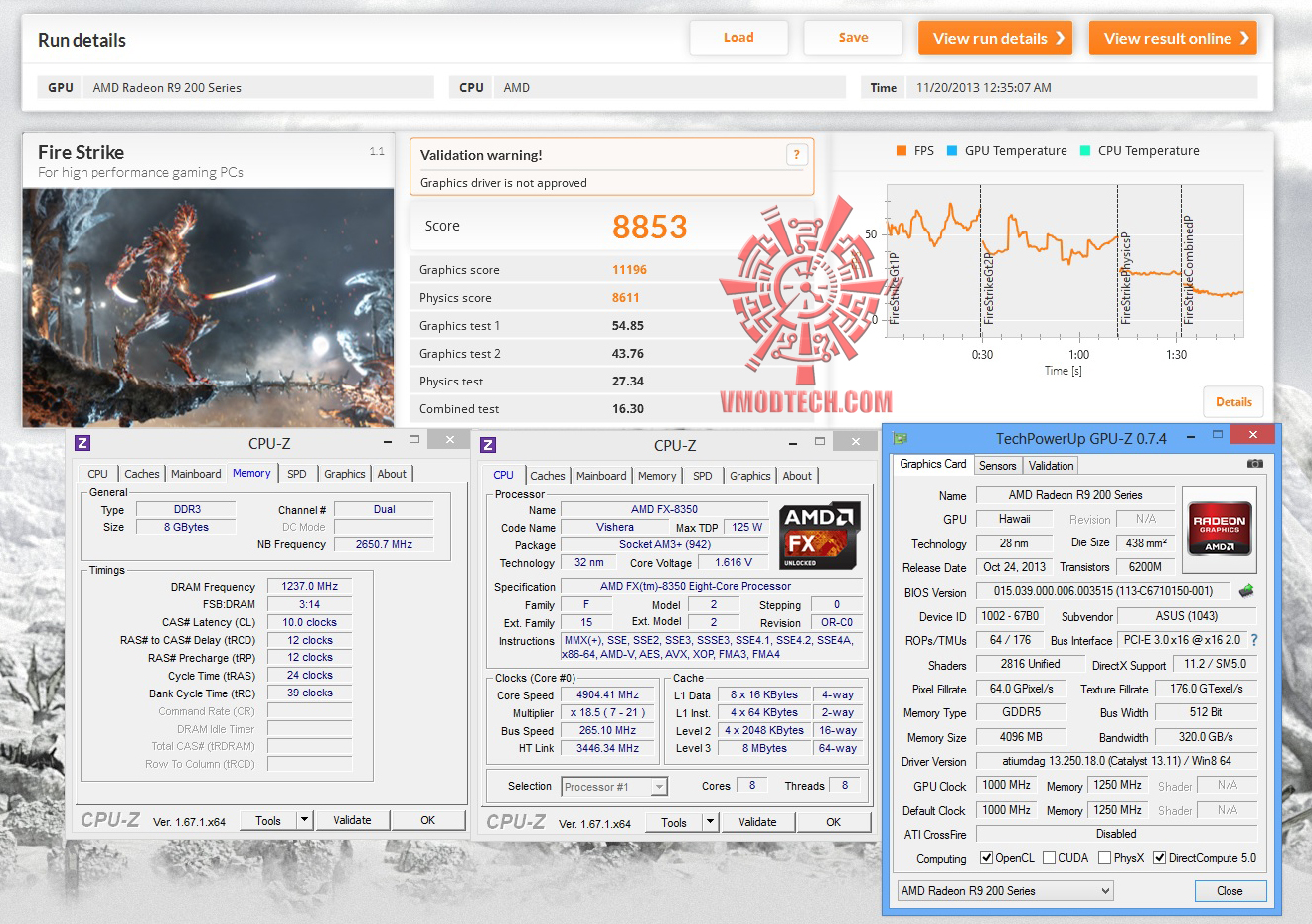Enable the CUDA checkbox

coord(1050,858)
